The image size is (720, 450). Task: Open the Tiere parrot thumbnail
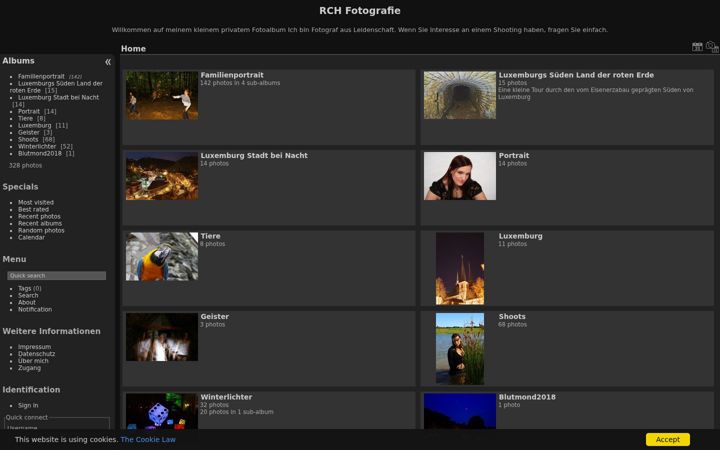[x=162, y=256]
